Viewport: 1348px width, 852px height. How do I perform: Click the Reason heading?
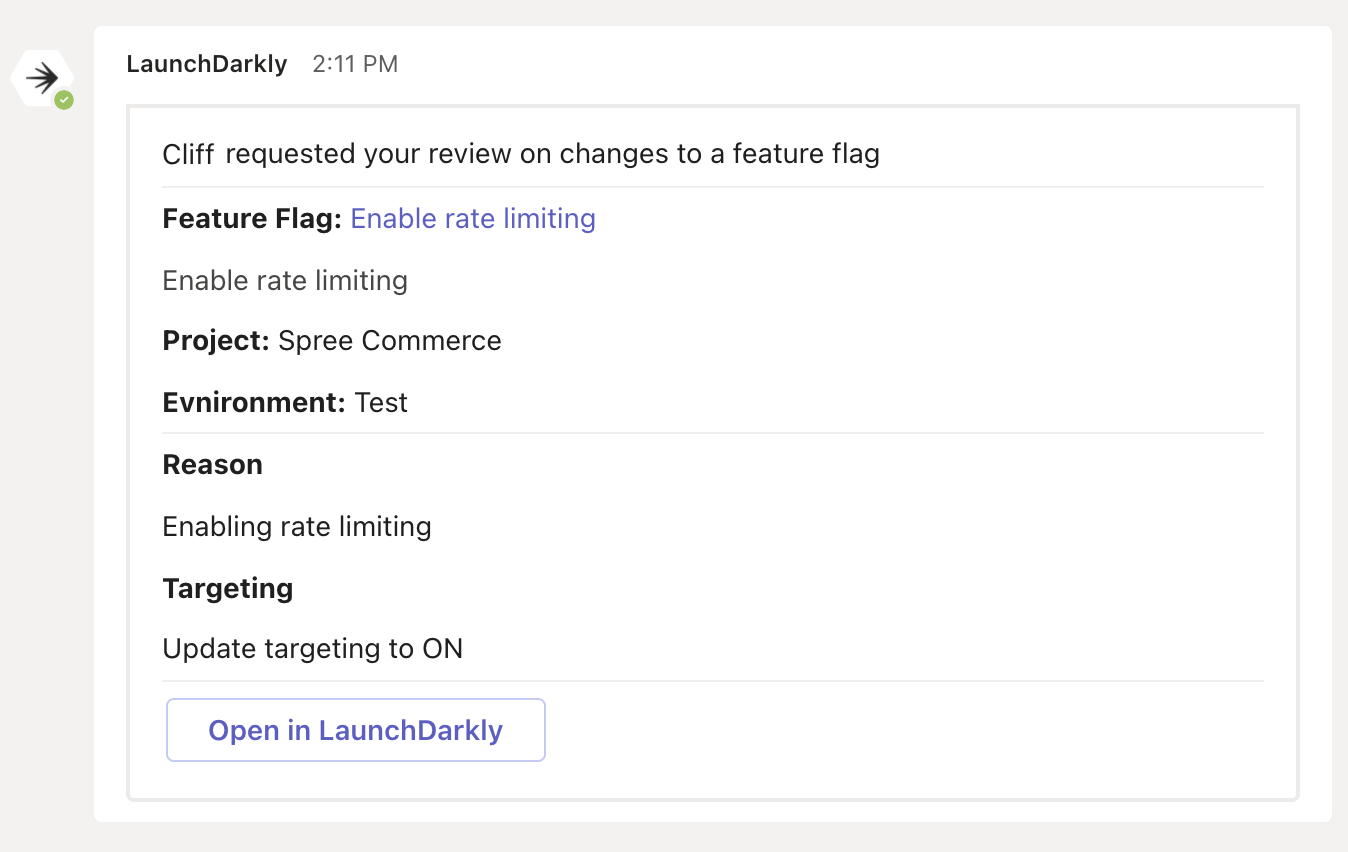pos(212,464)
